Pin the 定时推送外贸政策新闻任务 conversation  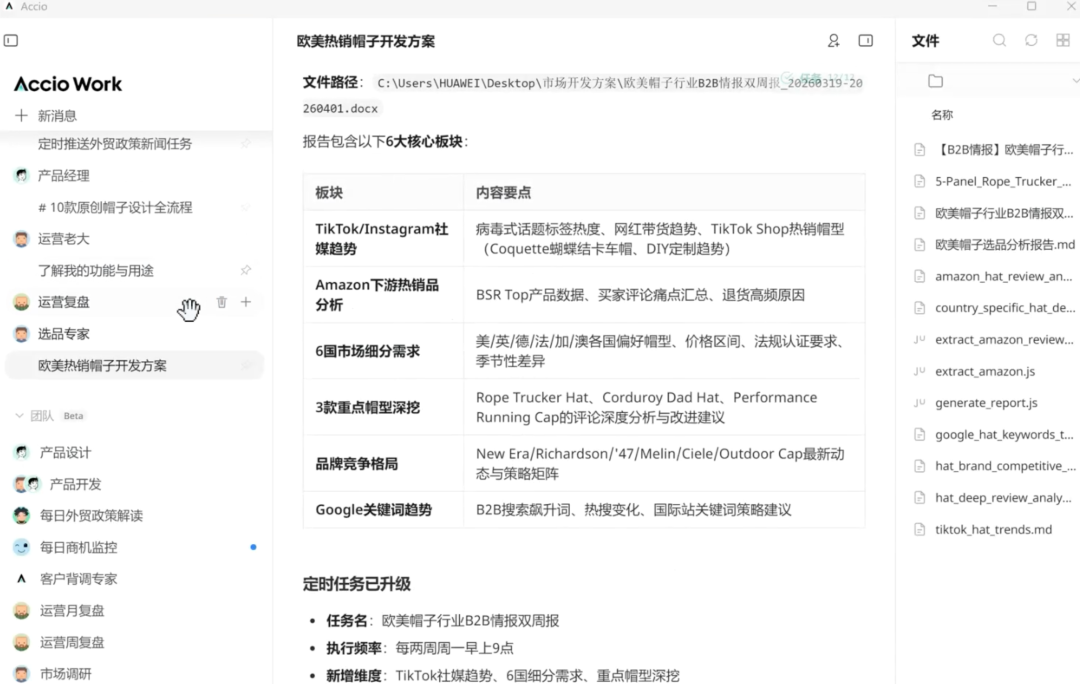246,143
